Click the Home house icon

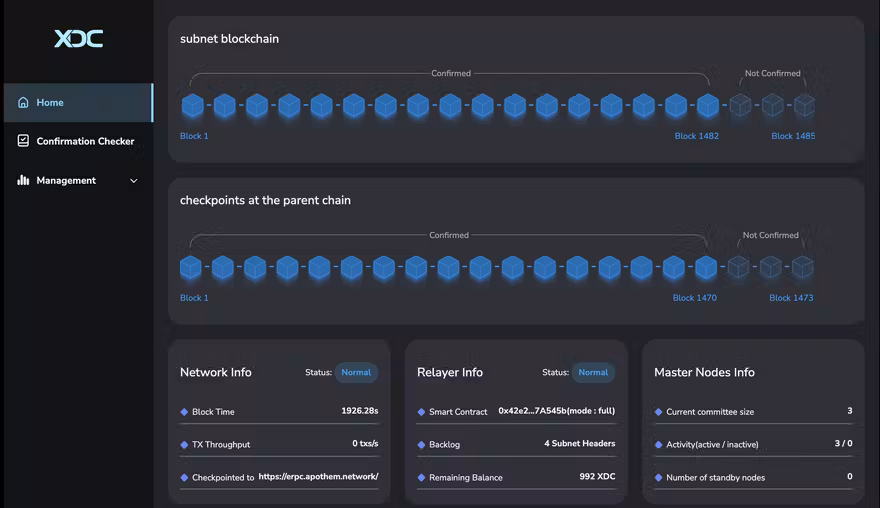pos(23,102)
